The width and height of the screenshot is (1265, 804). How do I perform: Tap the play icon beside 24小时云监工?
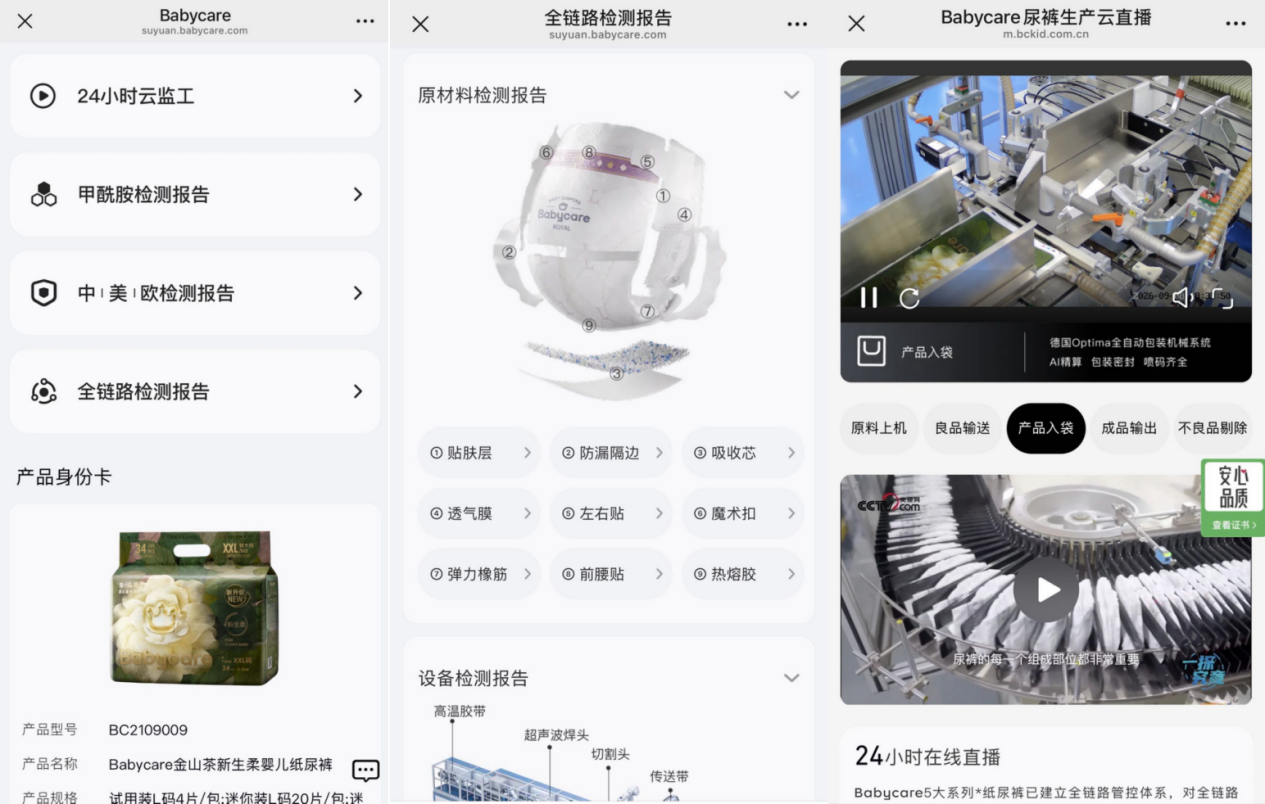pyautogui.click(x=43, y=96)
